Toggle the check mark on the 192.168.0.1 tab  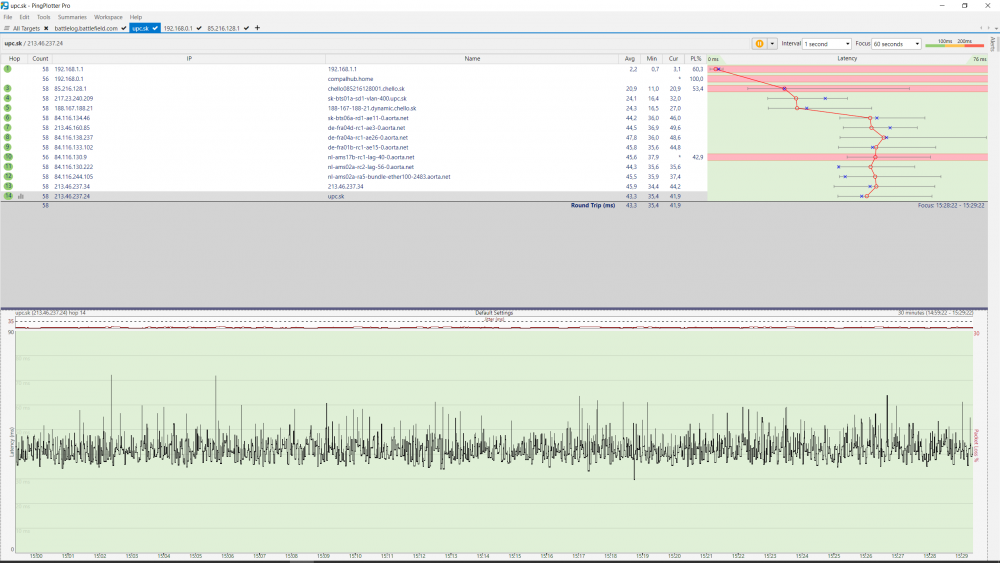pyautogui.click(x=201, y=28)
